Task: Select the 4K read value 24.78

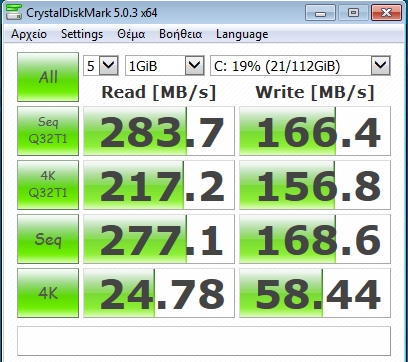Action: 159,293
